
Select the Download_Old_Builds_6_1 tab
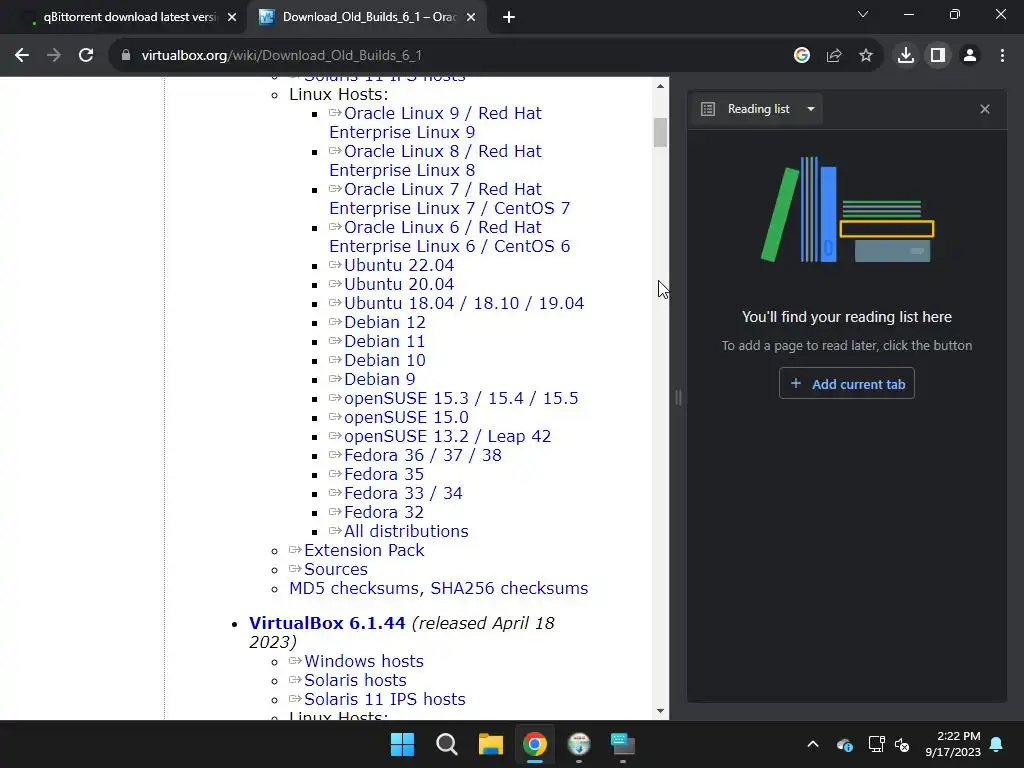tap(366, 18)
